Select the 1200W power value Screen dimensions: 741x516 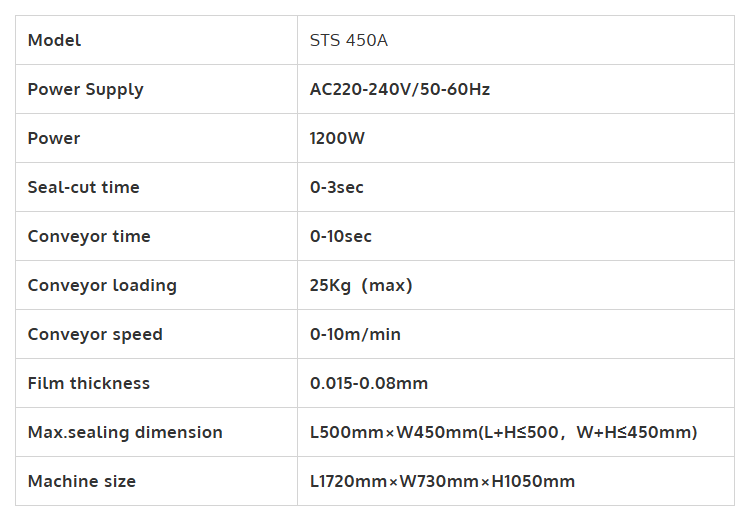tap(338, 139)
